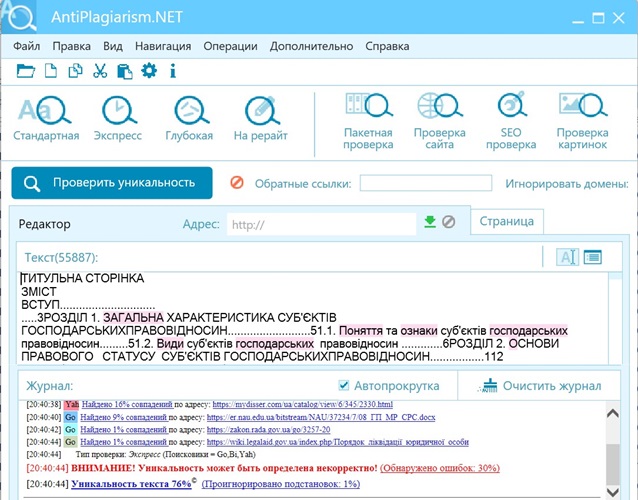The image size is (638, 500).
Task: Open the Справка menu
Action: point(387,46)
